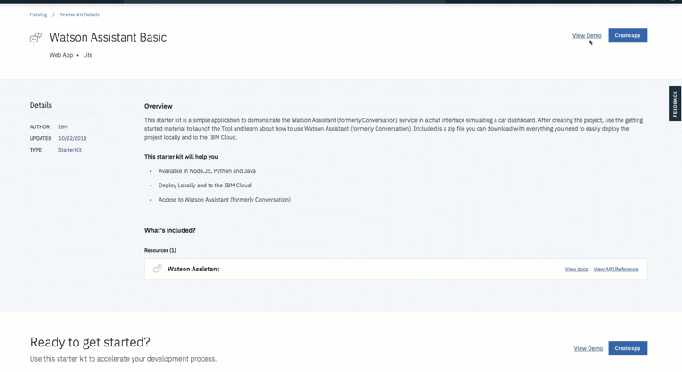Open the Feedback side tab
682x372 pixels.
pyautogui.click(x=675, y=104)
